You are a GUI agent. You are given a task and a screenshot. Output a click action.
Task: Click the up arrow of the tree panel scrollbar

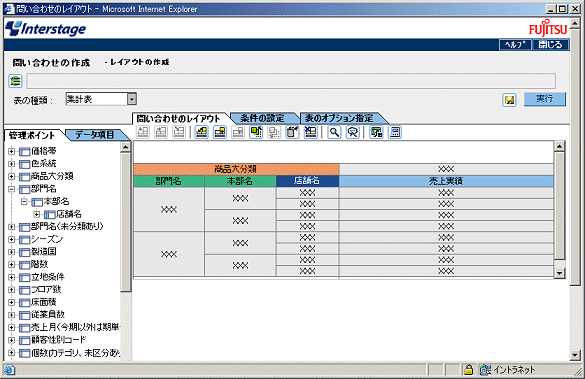point(126,147)
